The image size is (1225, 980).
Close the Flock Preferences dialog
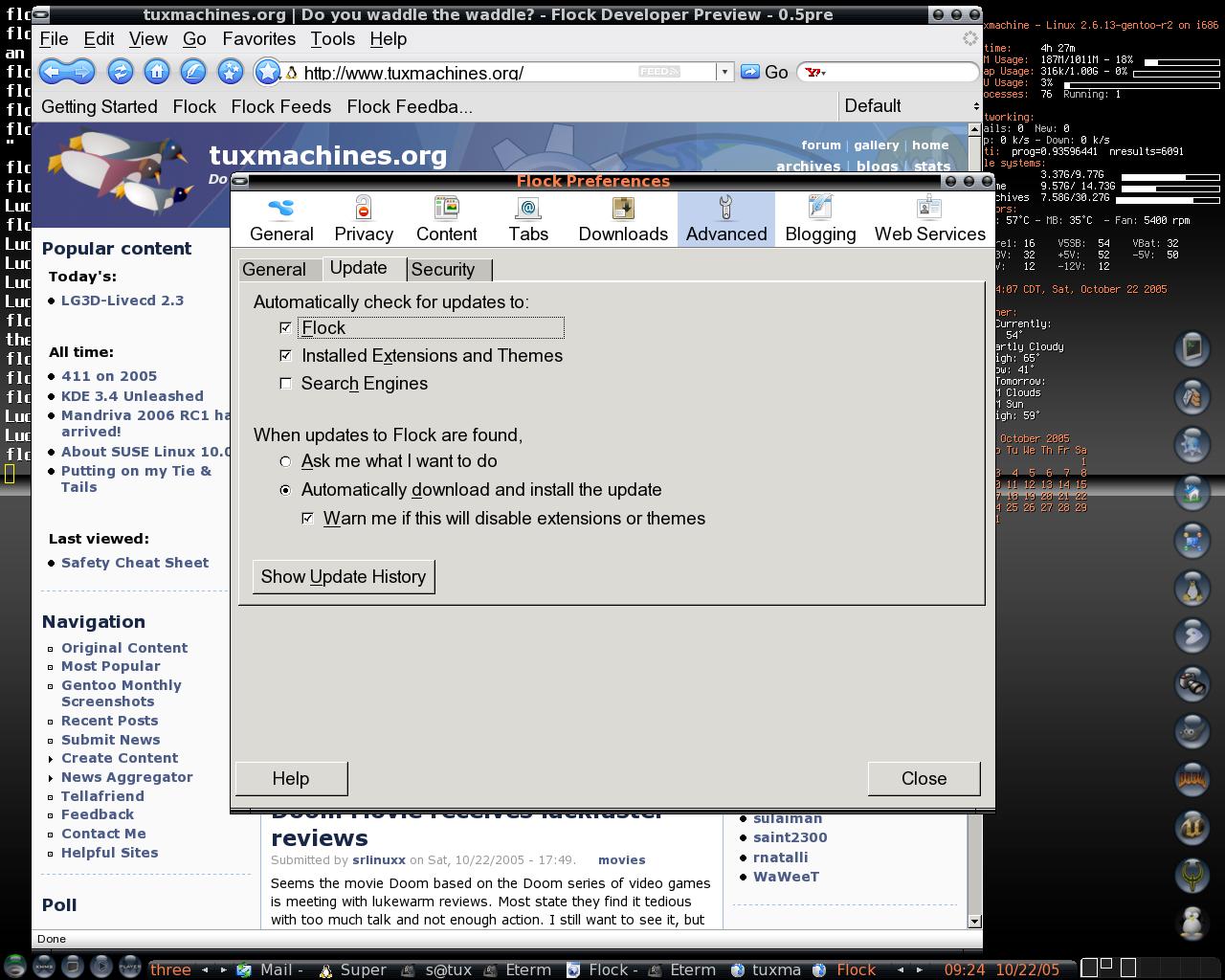pos(924,779)
